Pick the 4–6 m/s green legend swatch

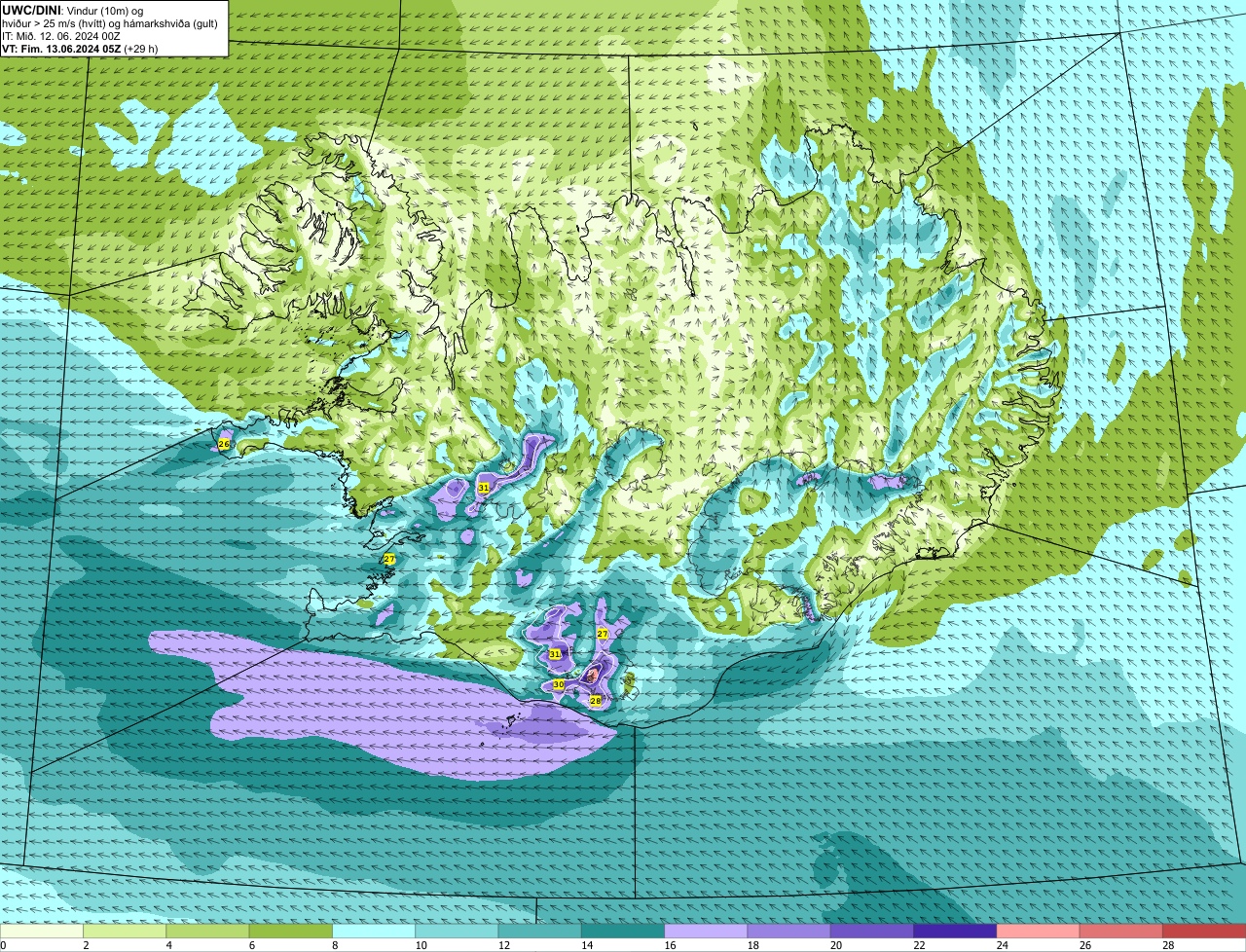point(207,931)
